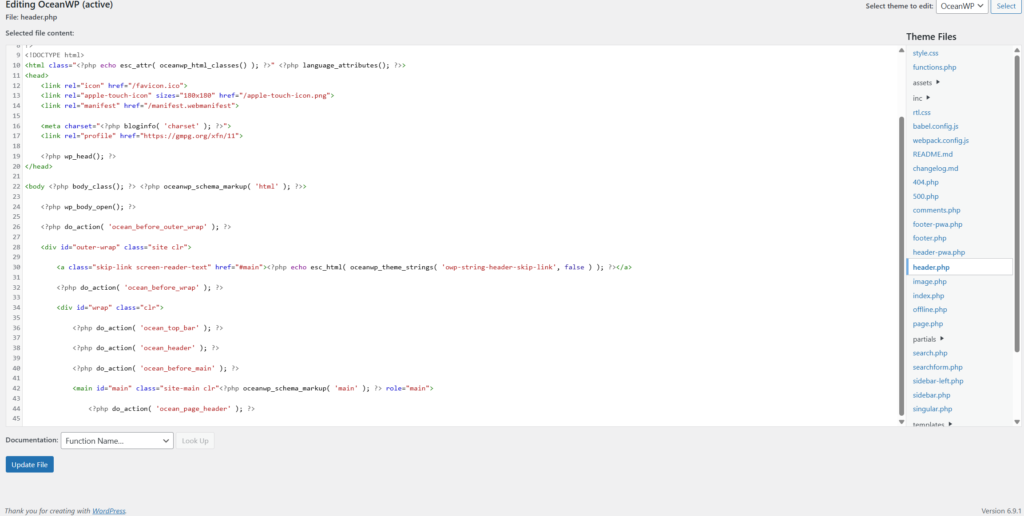Click the code editor vertical scrollbar
The height and width of the screenshot is (516, 1024).
[x=901, y=260]
